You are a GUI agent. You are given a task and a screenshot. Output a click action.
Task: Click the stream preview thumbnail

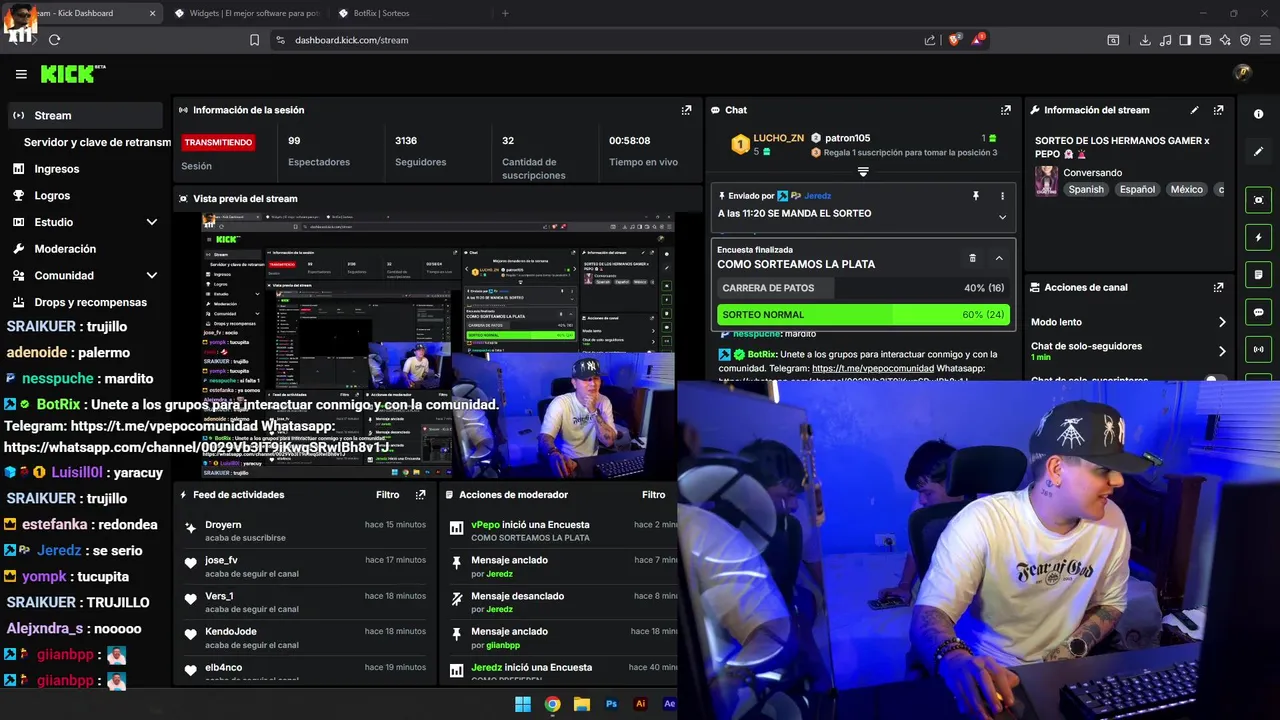click(x=438, y=345)
